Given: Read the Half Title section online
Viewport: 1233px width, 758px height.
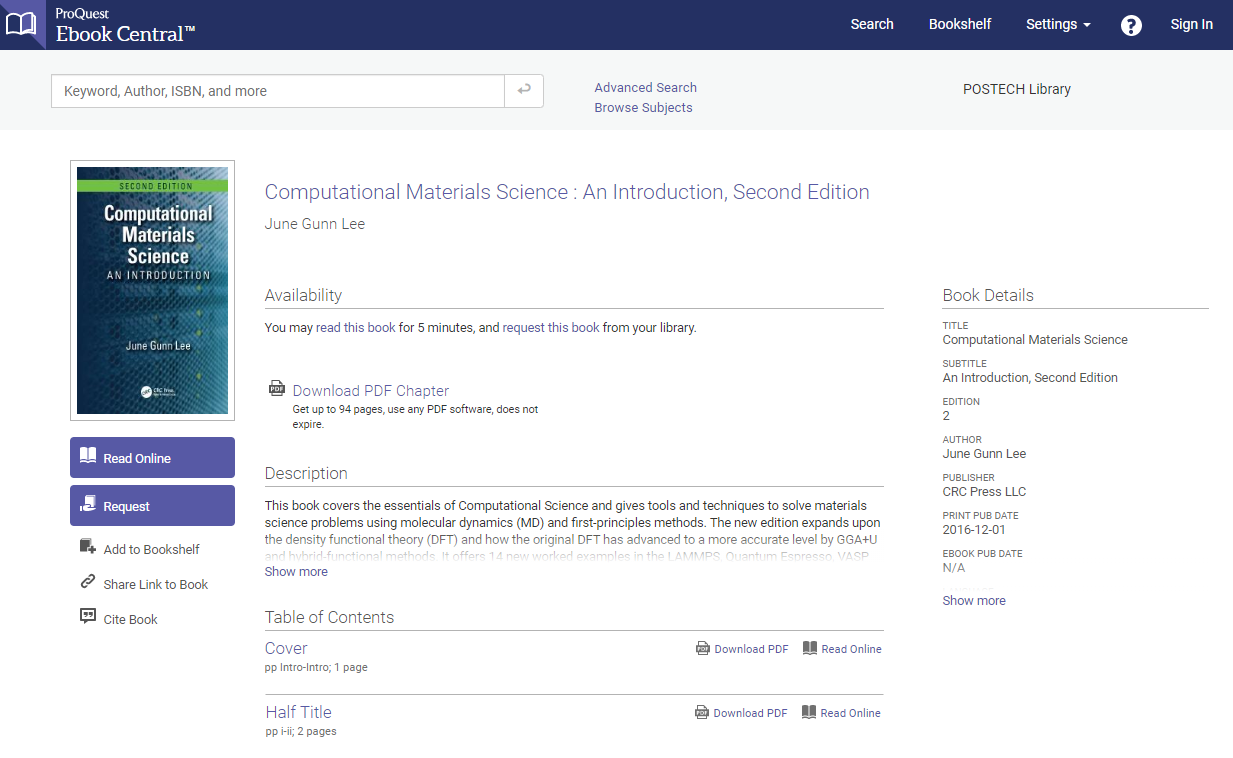Looking at the screenshot, I should pyautogui.click(x=850, y=713).
